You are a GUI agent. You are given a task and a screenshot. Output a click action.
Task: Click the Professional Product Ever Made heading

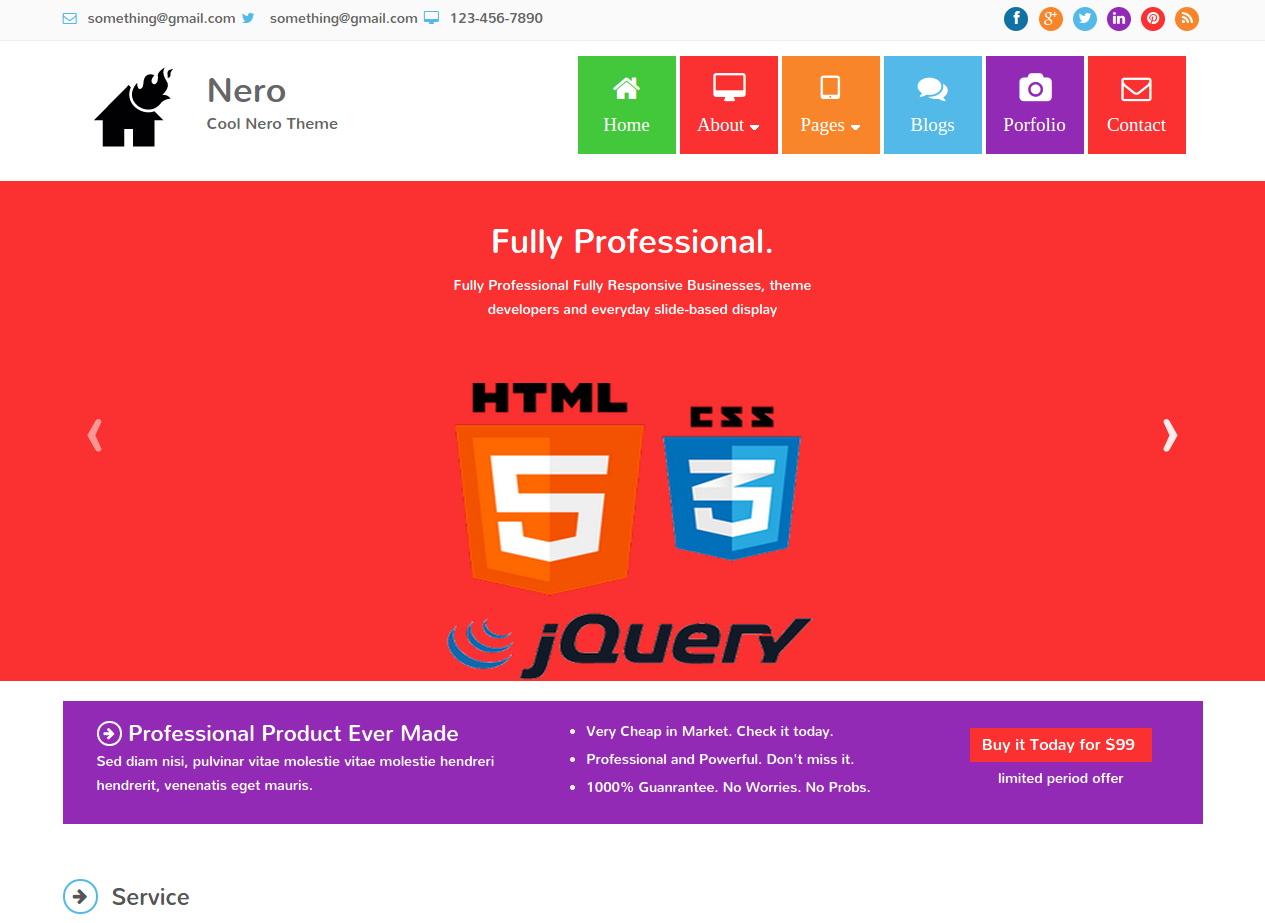(293, 733)
